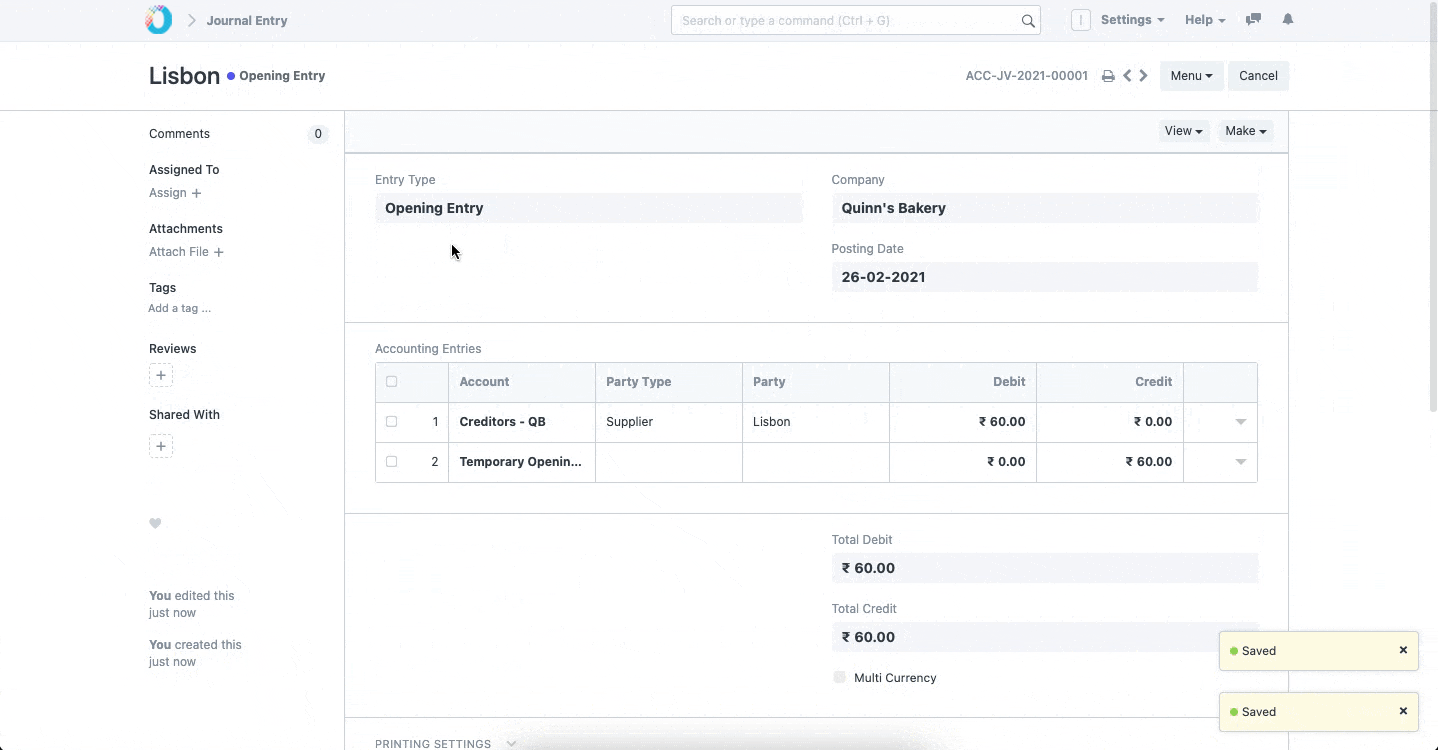Click the Account column header
The width and height of the screenshot is (1438, 750).
tap(522, 382)
